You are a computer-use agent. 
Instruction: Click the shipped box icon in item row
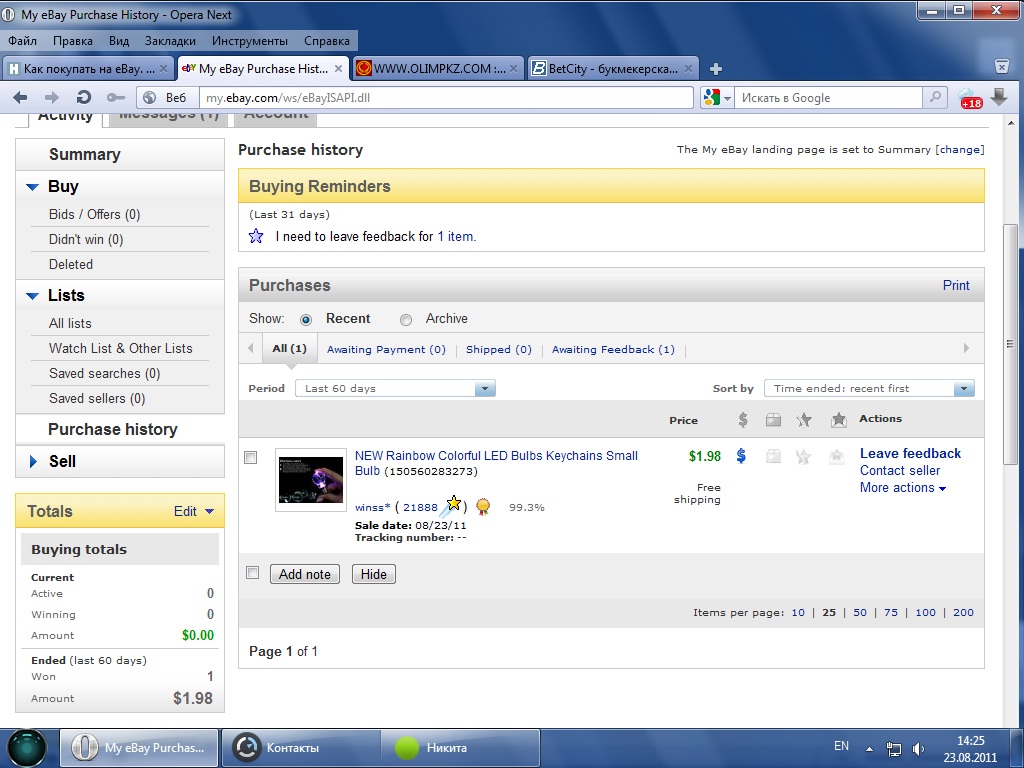(x=773, y=456)
